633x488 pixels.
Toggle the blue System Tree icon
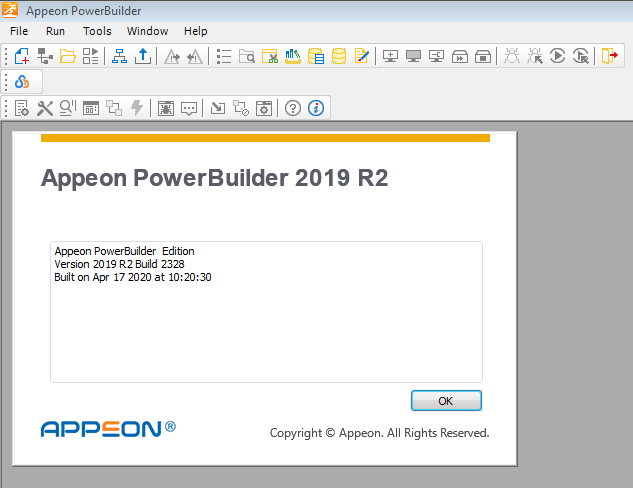click(119, 56)
